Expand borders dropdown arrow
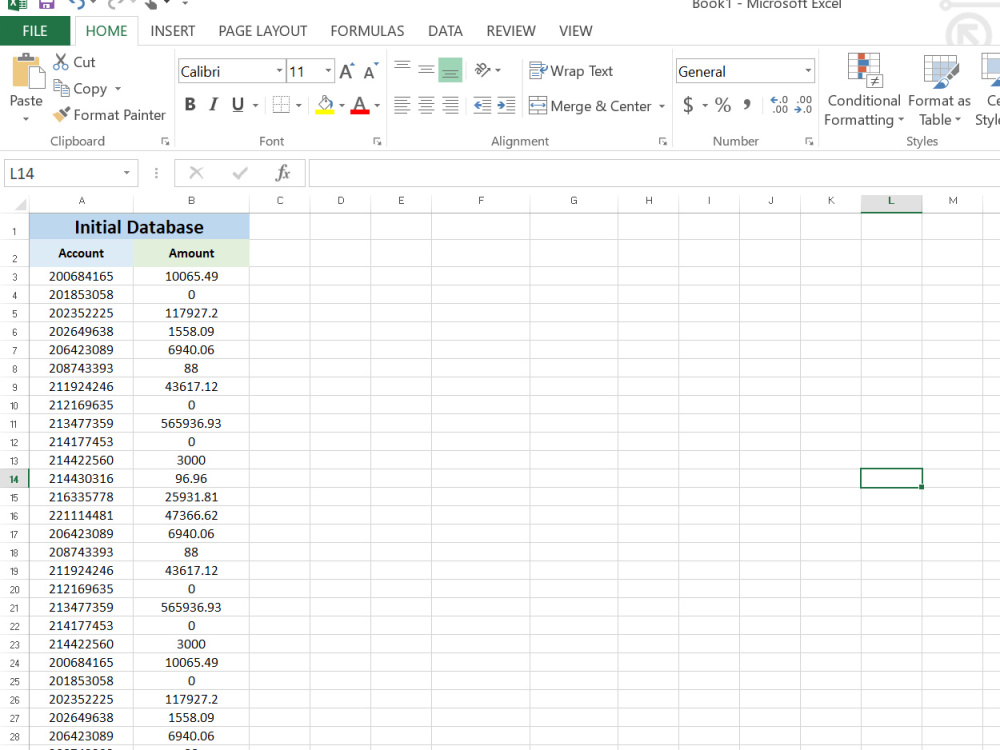 tap(298, 105)
